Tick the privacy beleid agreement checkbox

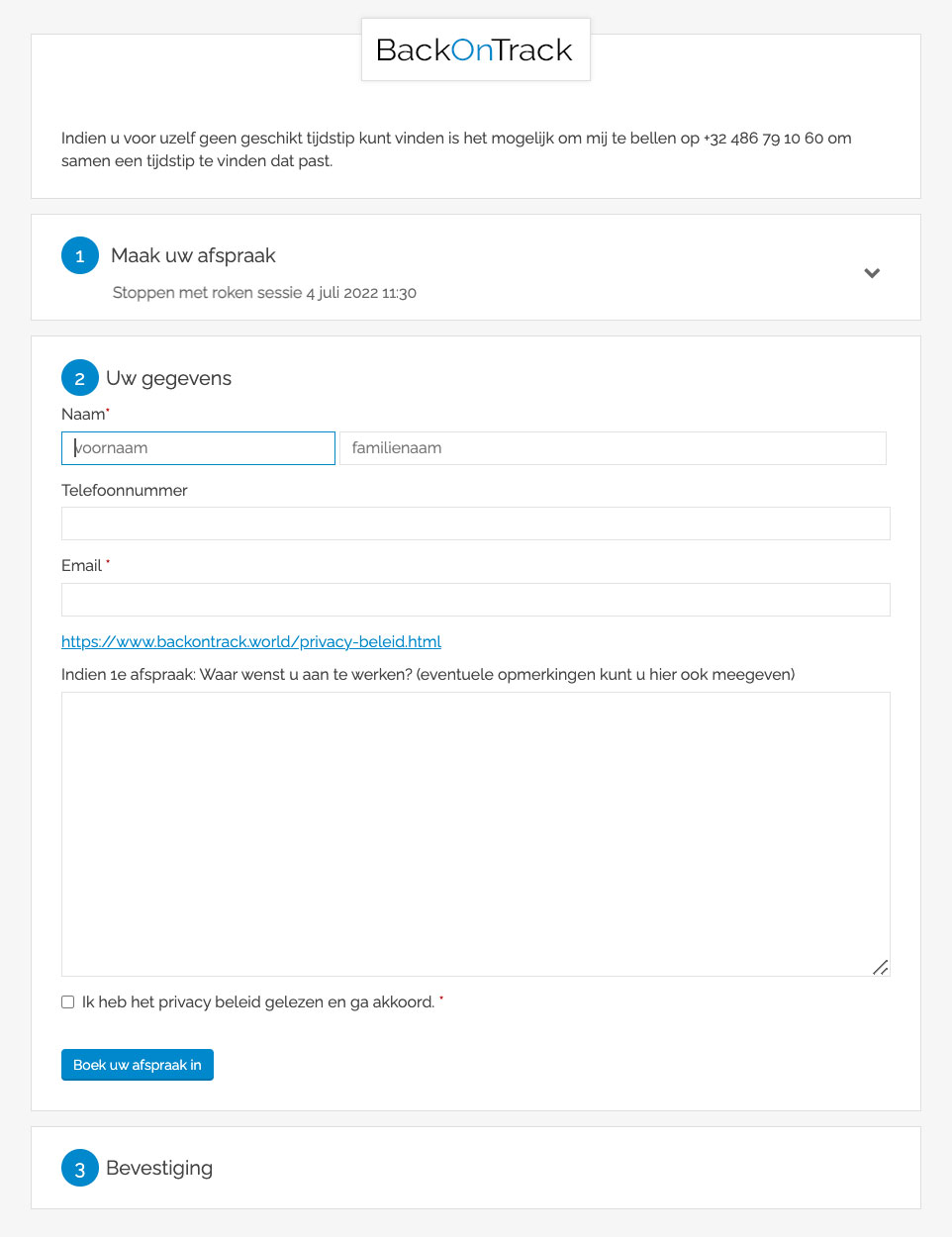[68, 1002]
